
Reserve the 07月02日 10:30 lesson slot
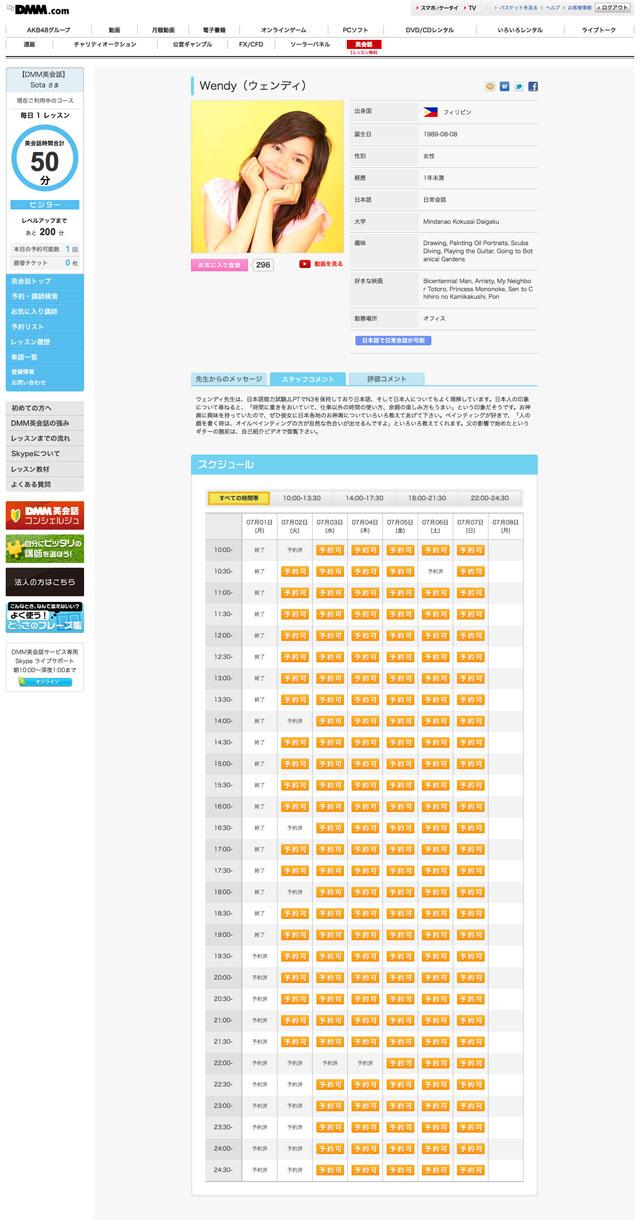pos(294,571)
